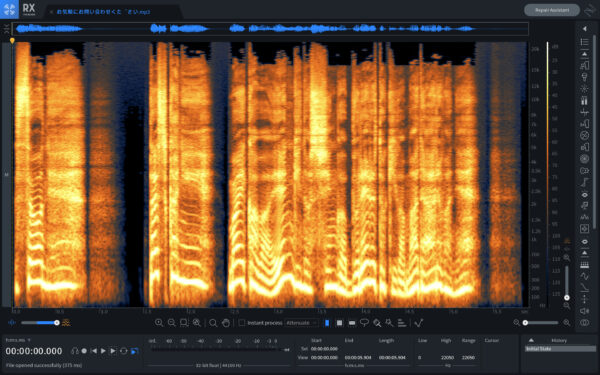Enable the Instant process checkbox
600x375 pixels.
pyautogui.click(x=242, y=323)
